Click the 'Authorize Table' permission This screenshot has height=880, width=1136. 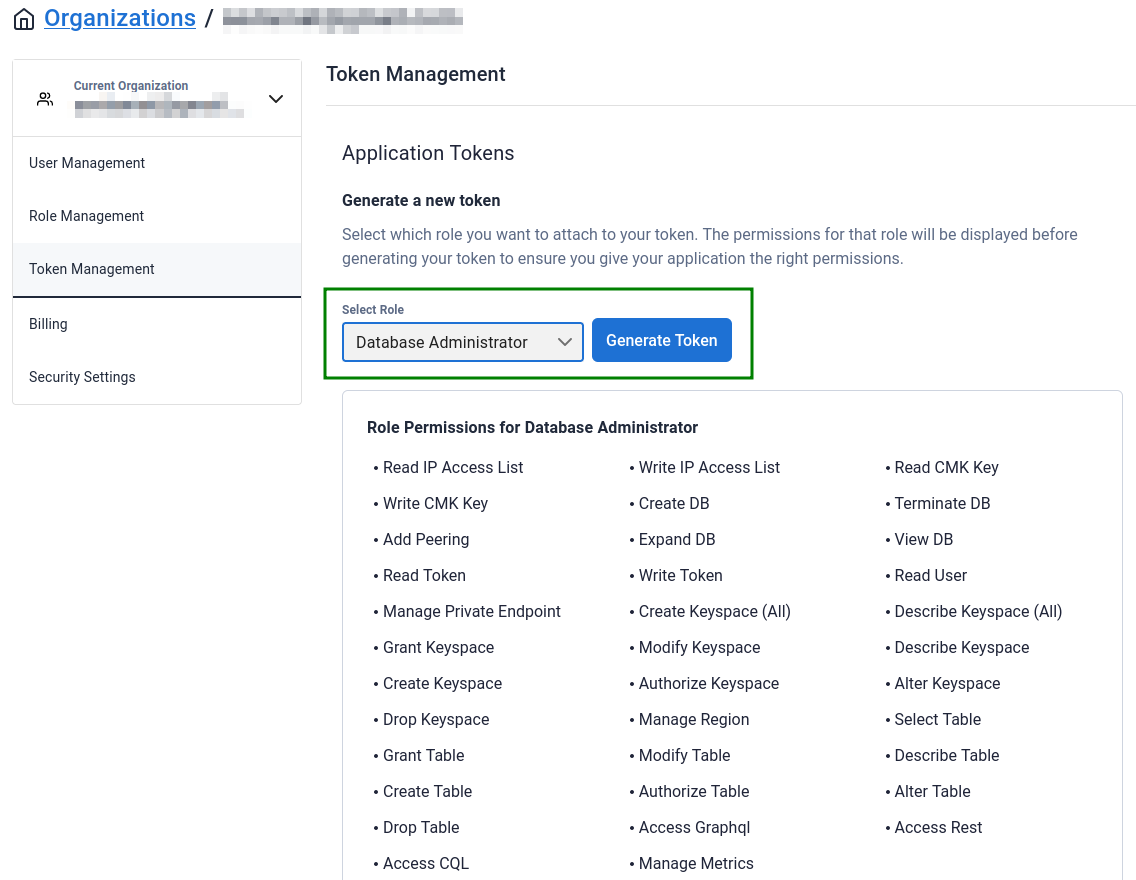pos(693,792)
